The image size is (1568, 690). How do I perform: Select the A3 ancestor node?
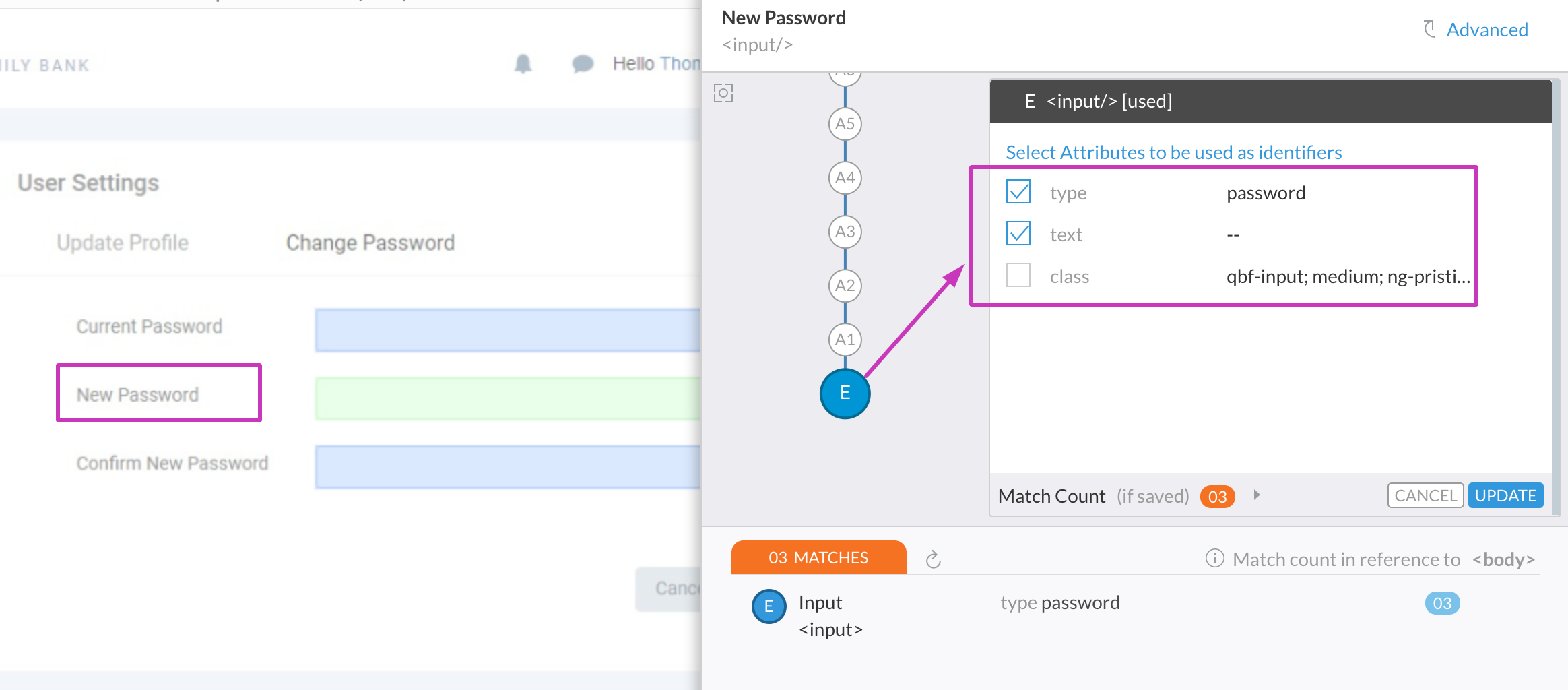[845, 232]
